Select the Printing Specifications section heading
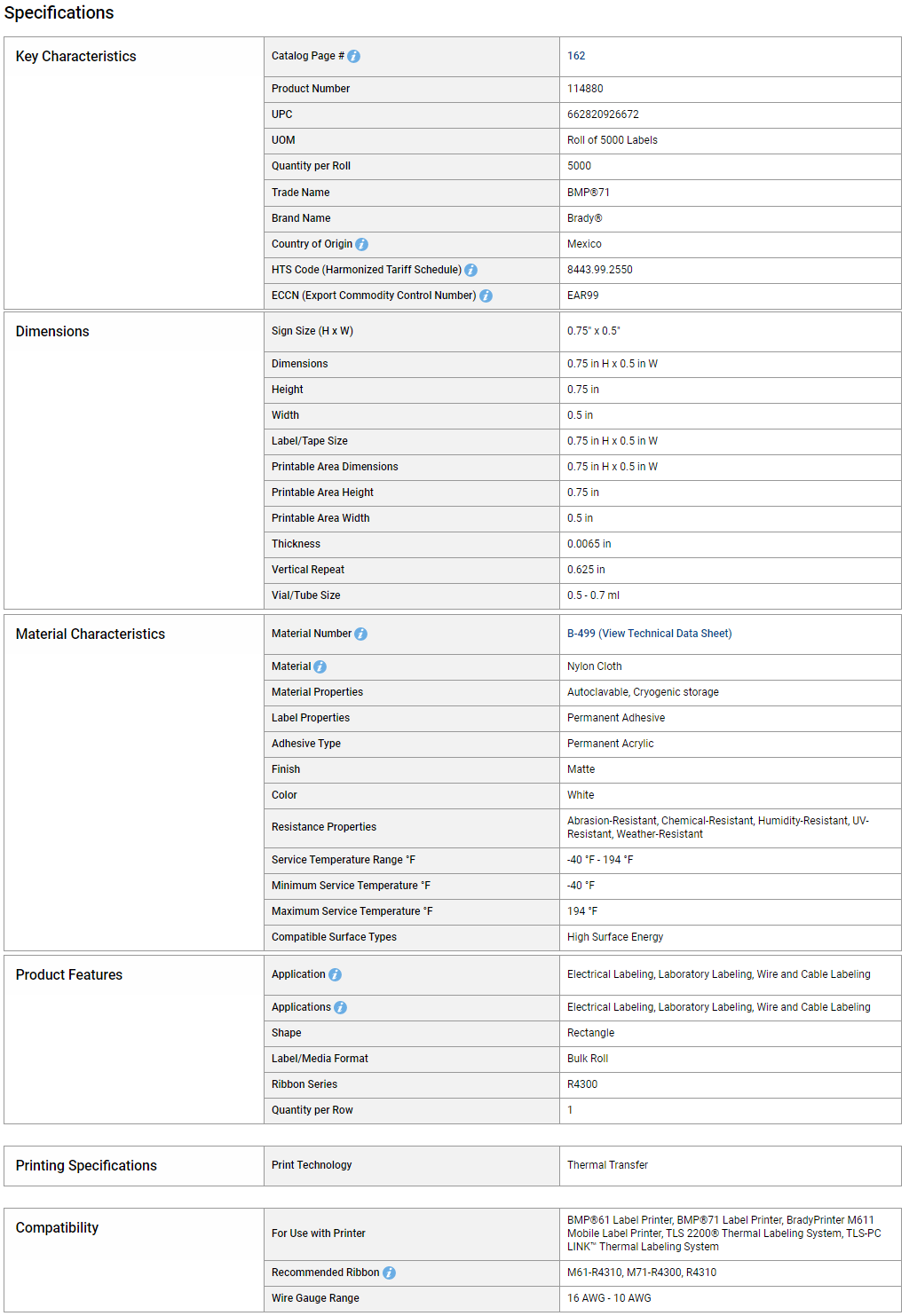 86,1165
